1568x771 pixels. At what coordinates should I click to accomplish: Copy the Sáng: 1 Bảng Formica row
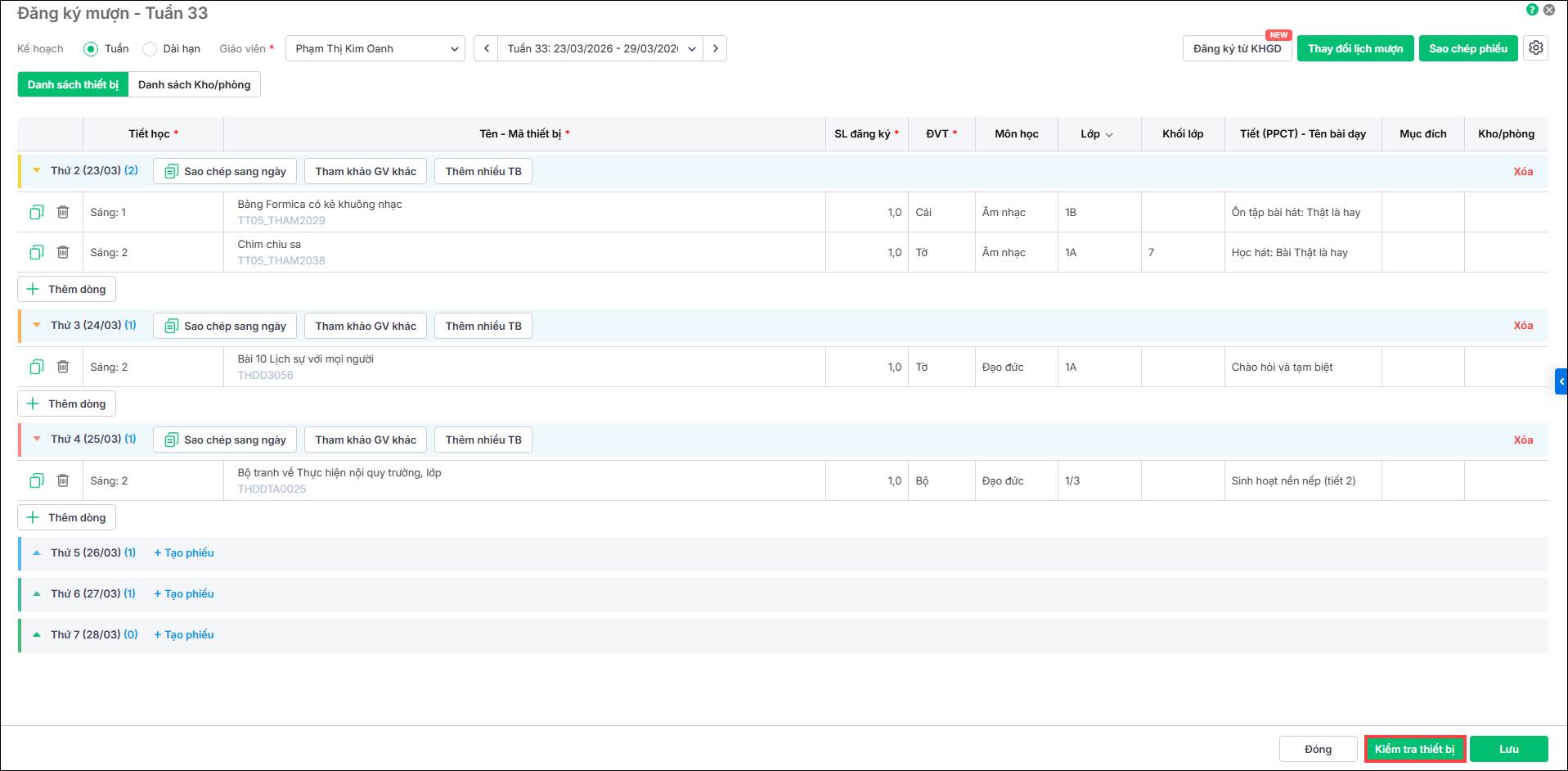pos(37,212)
